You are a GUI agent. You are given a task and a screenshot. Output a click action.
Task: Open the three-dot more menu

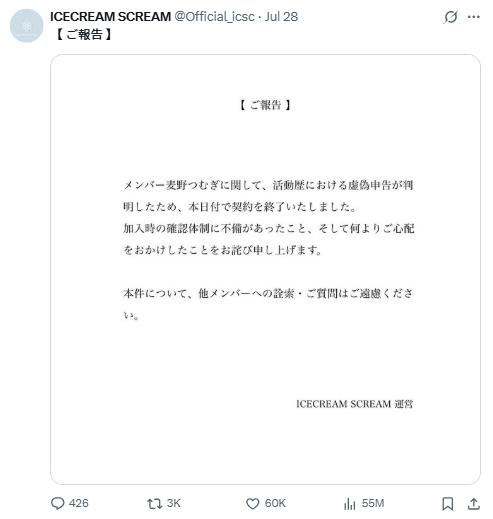pyautogui.click(x=474, y=17)
